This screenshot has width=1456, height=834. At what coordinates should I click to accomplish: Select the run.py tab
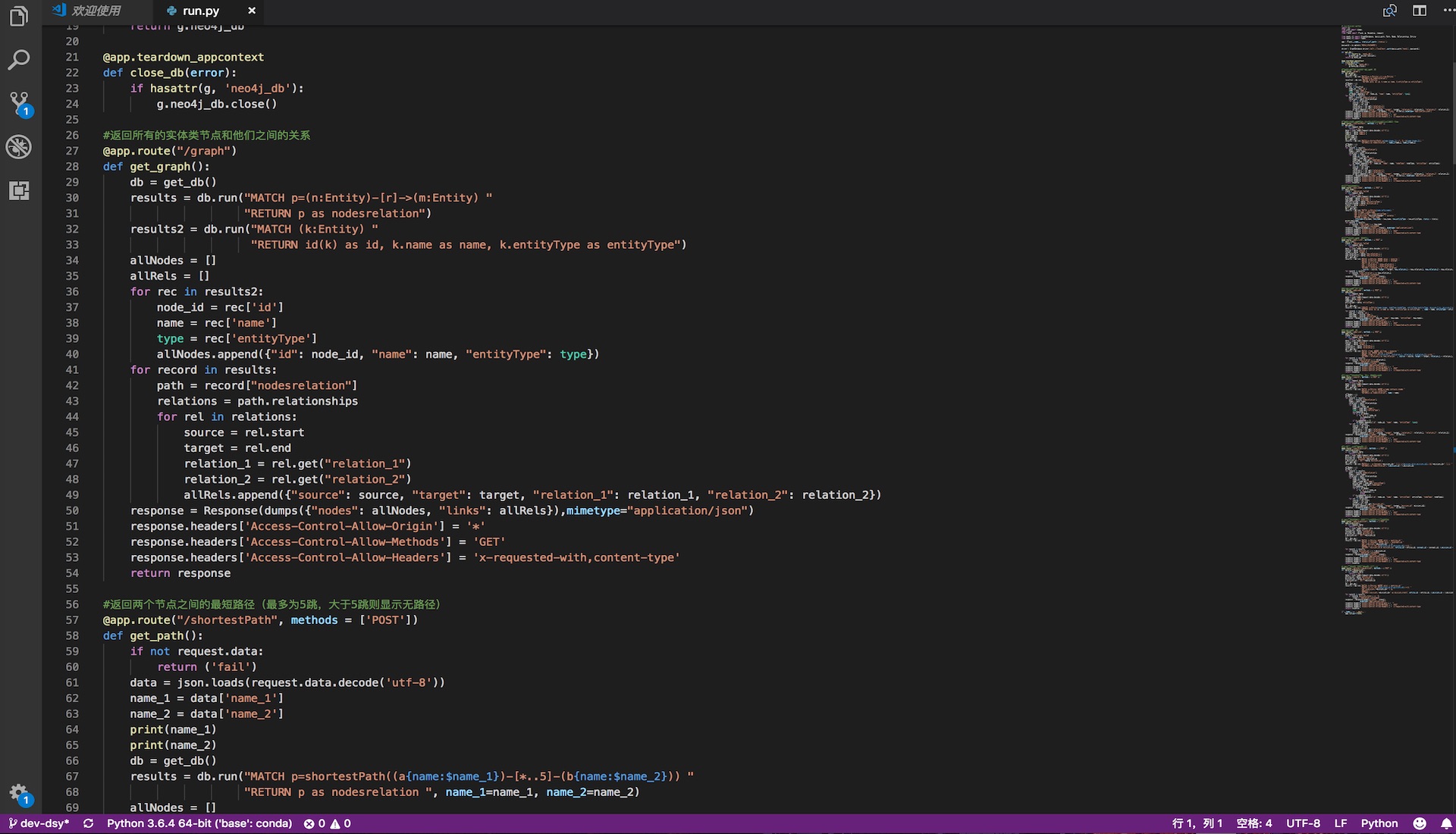point(201,11)
